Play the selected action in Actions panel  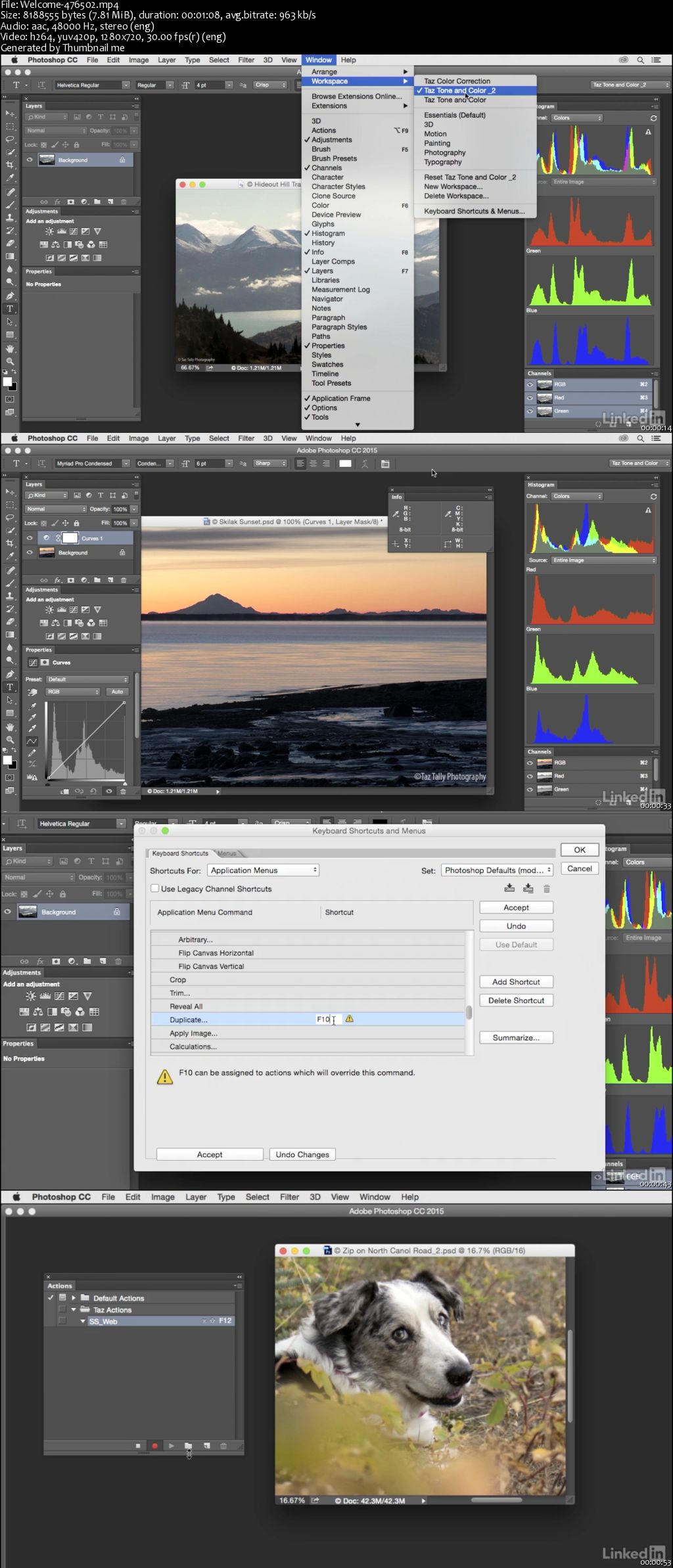(x=172, y=1446)
